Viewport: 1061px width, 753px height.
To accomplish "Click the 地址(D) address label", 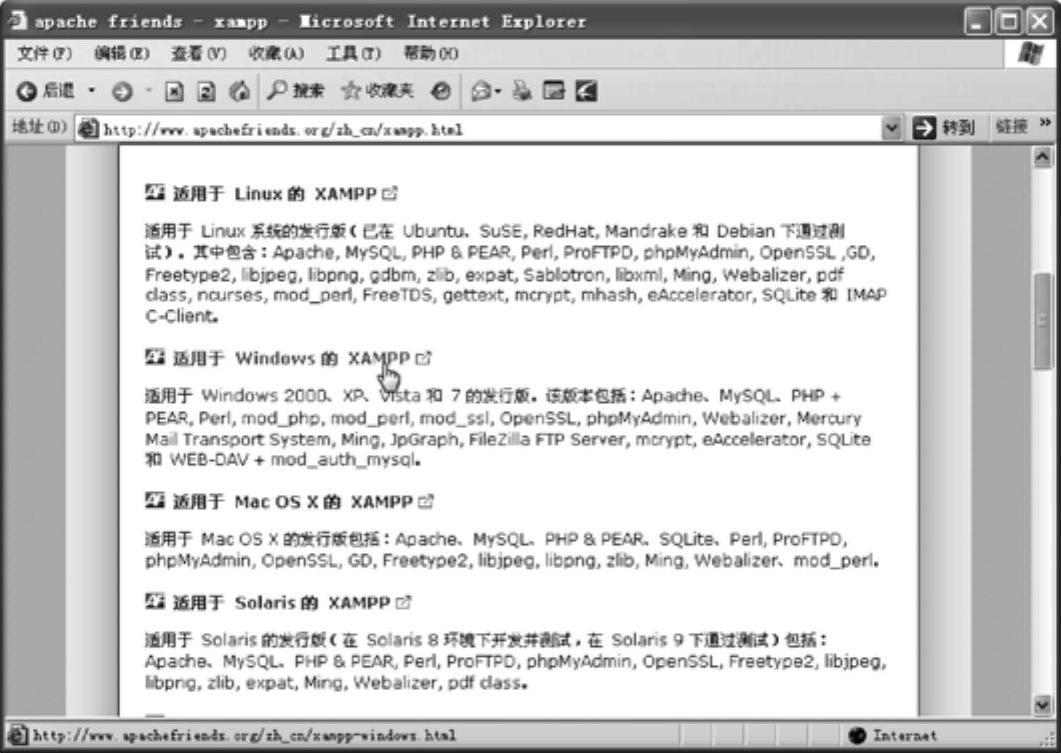I will point(39,127).
